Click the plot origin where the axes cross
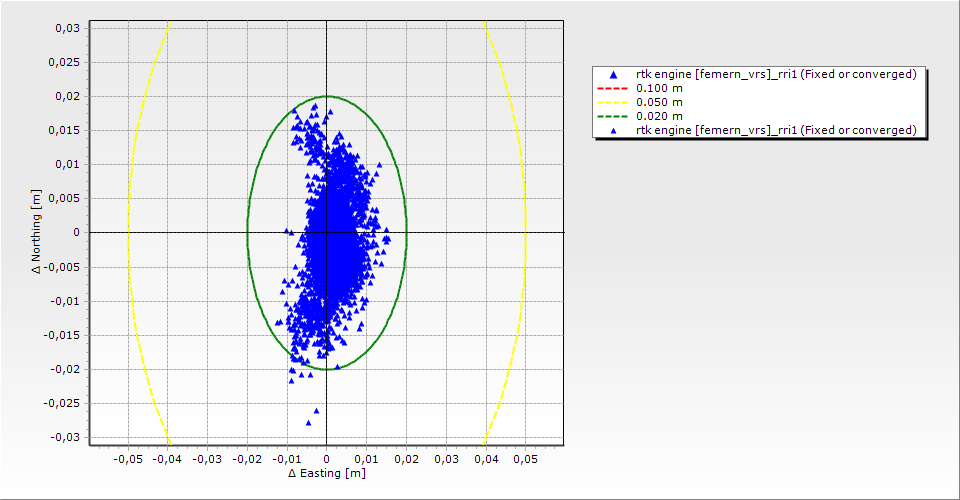 click(326, 232)
